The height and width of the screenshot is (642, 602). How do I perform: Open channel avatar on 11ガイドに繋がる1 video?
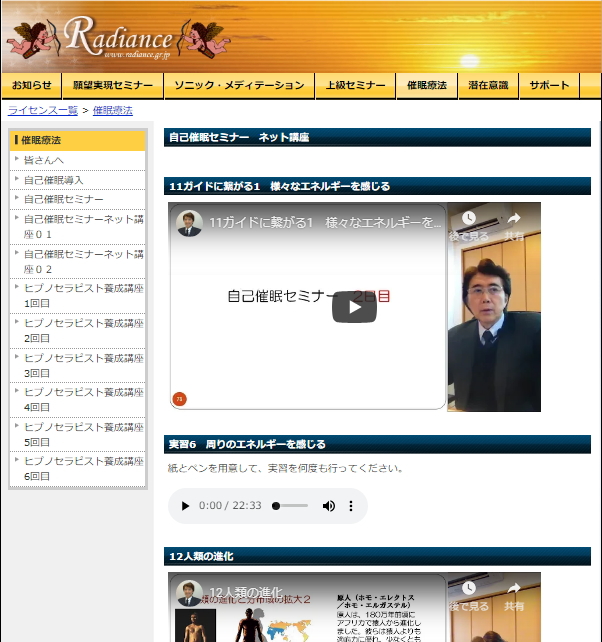coord(189,223)
